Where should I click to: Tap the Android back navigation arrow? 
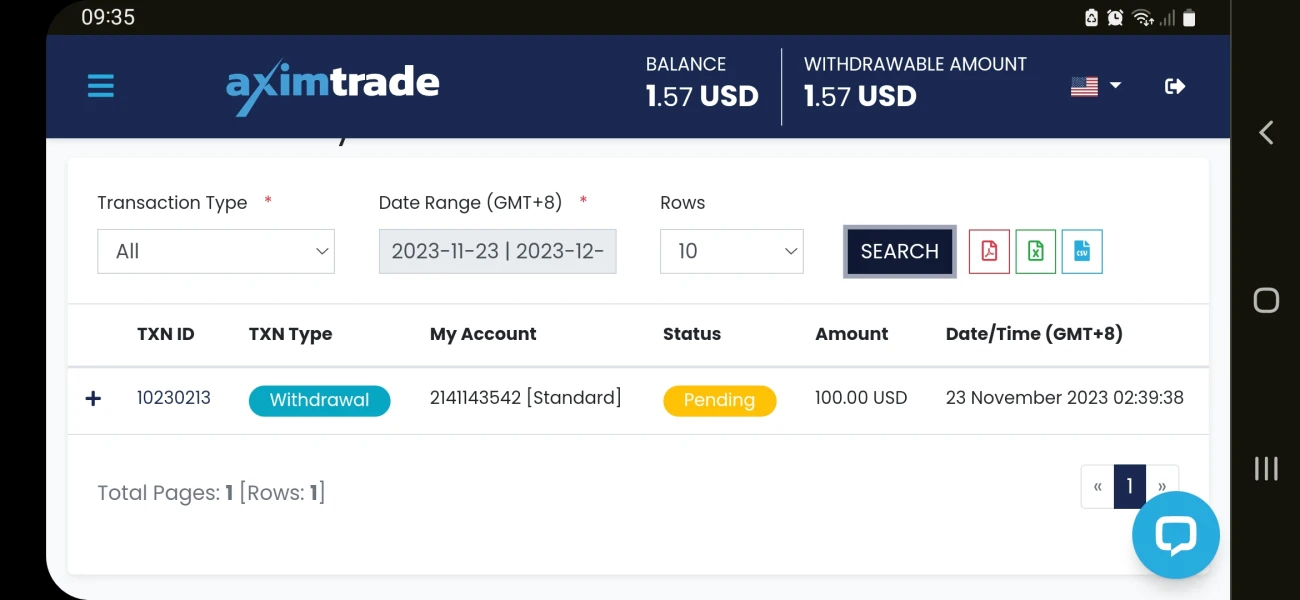tap(1266, 132)
